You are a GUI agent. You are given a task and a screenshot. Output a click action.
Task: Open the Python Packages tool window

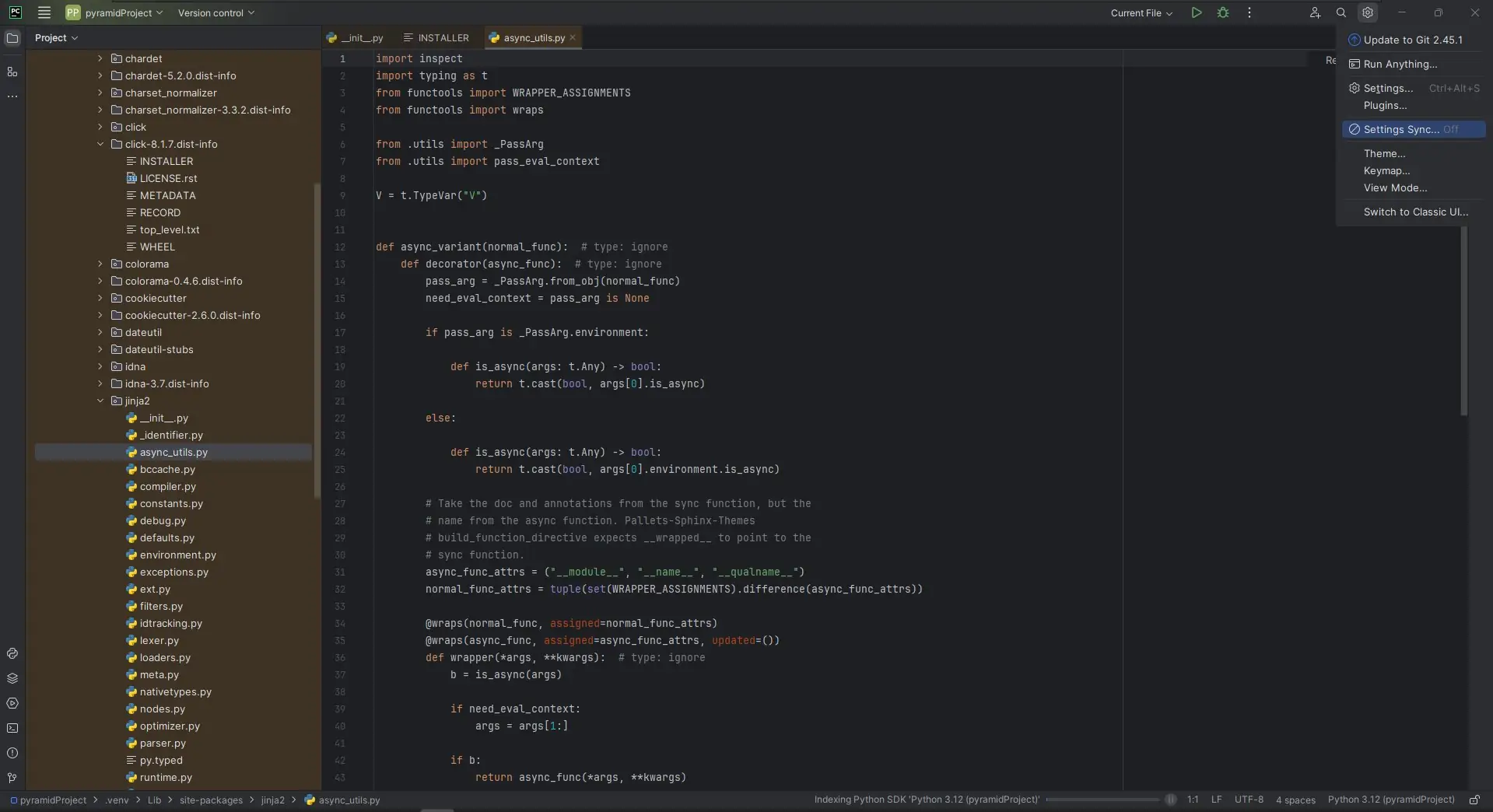(12, 678)
